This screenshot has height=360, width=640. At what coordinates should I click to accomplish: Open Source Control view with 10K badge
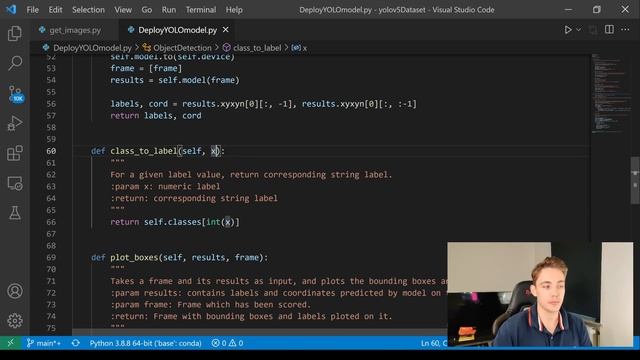[x=16, y=93]
